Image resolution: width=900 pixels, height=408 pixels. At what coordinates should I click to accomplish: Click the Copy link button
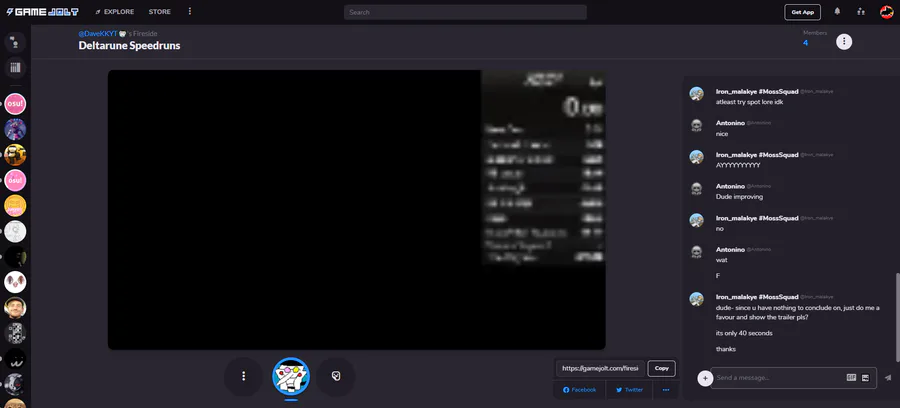click(x=662, y=368)
